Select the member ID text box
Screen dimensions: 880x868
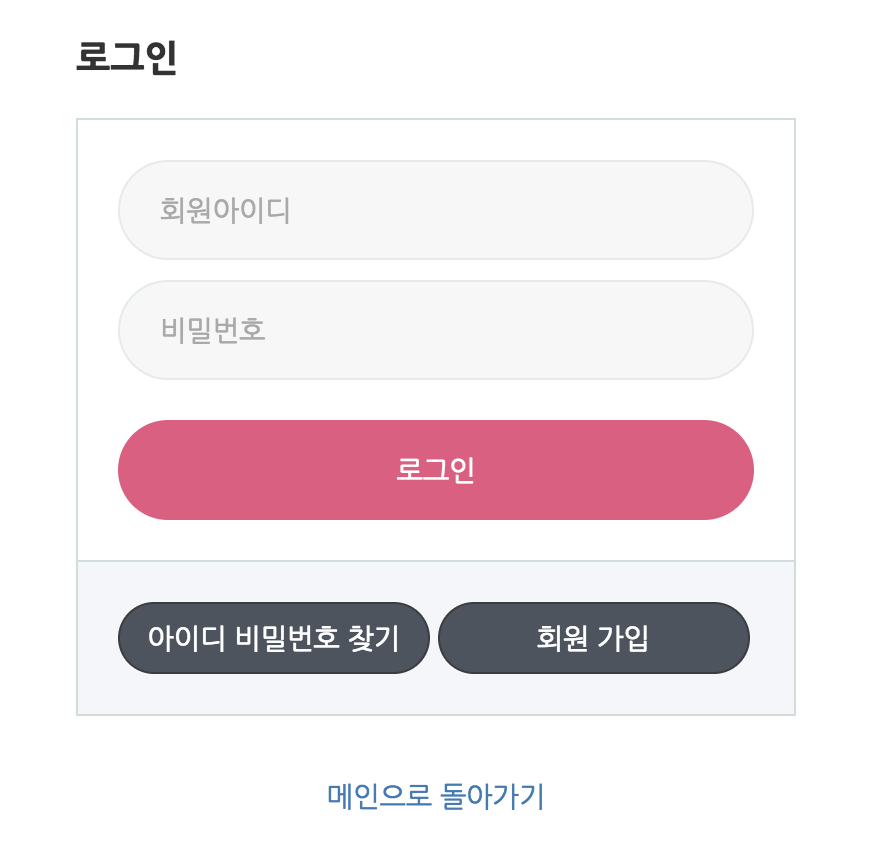tap(435, 210)
